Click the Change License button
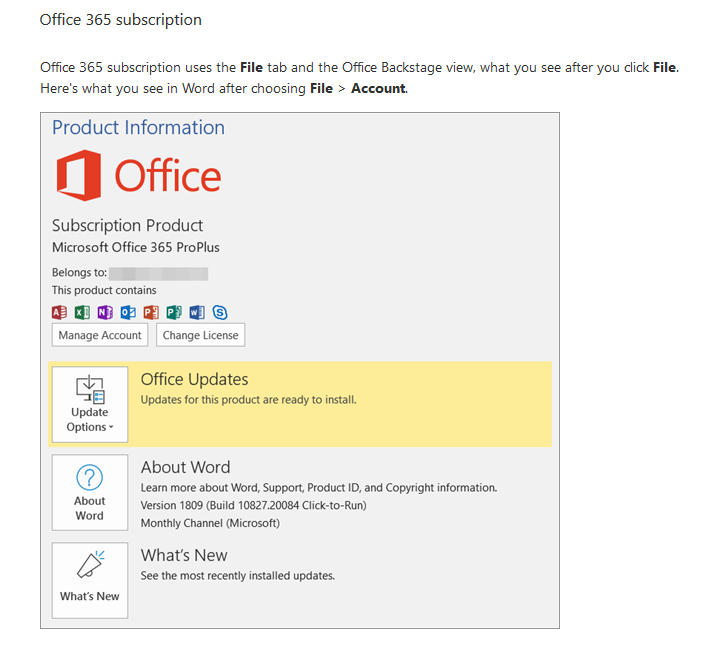 (x=201, y=335)
